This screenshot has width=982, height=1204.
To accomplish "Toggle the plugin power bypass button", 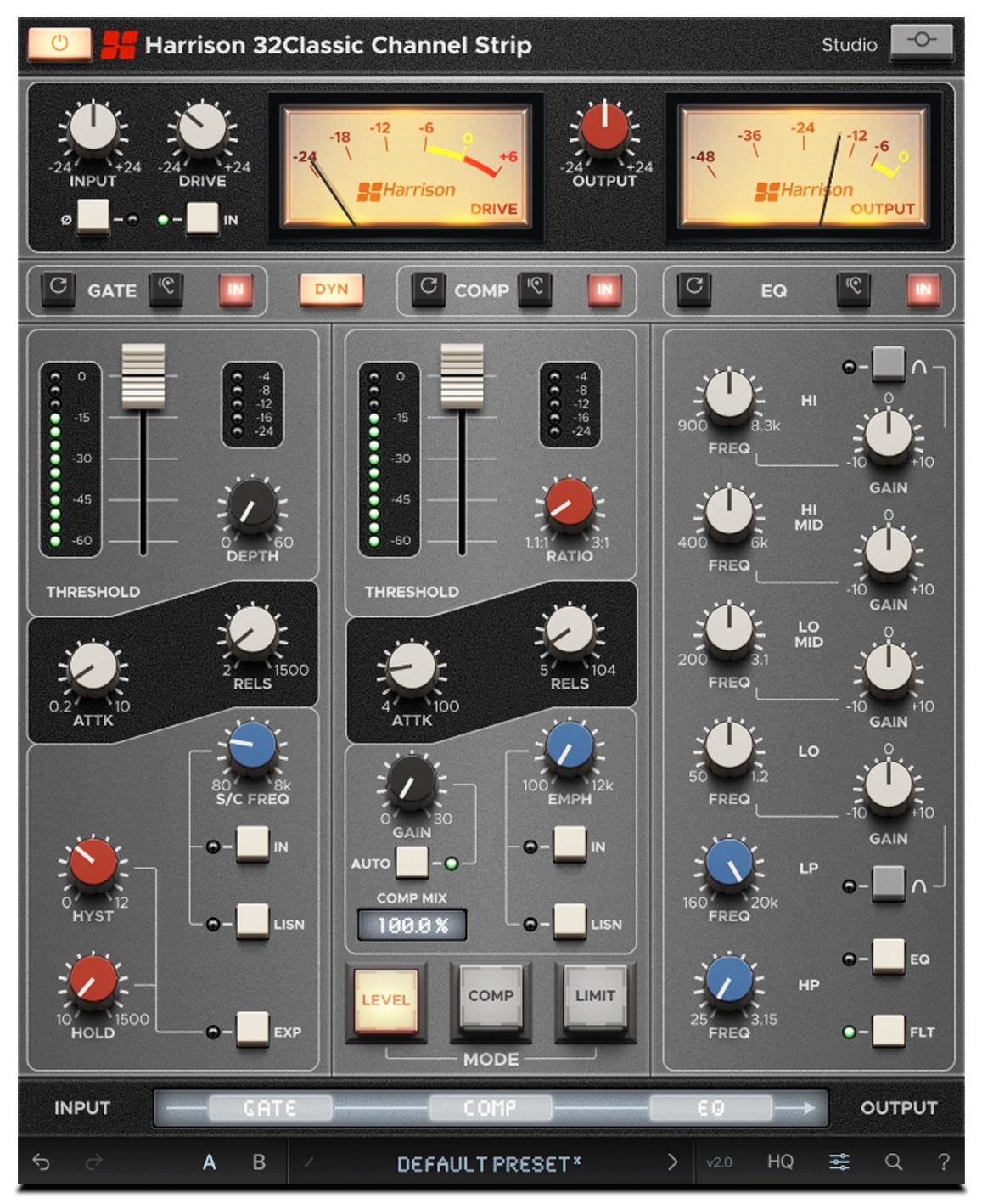I will tap(59, 43).
